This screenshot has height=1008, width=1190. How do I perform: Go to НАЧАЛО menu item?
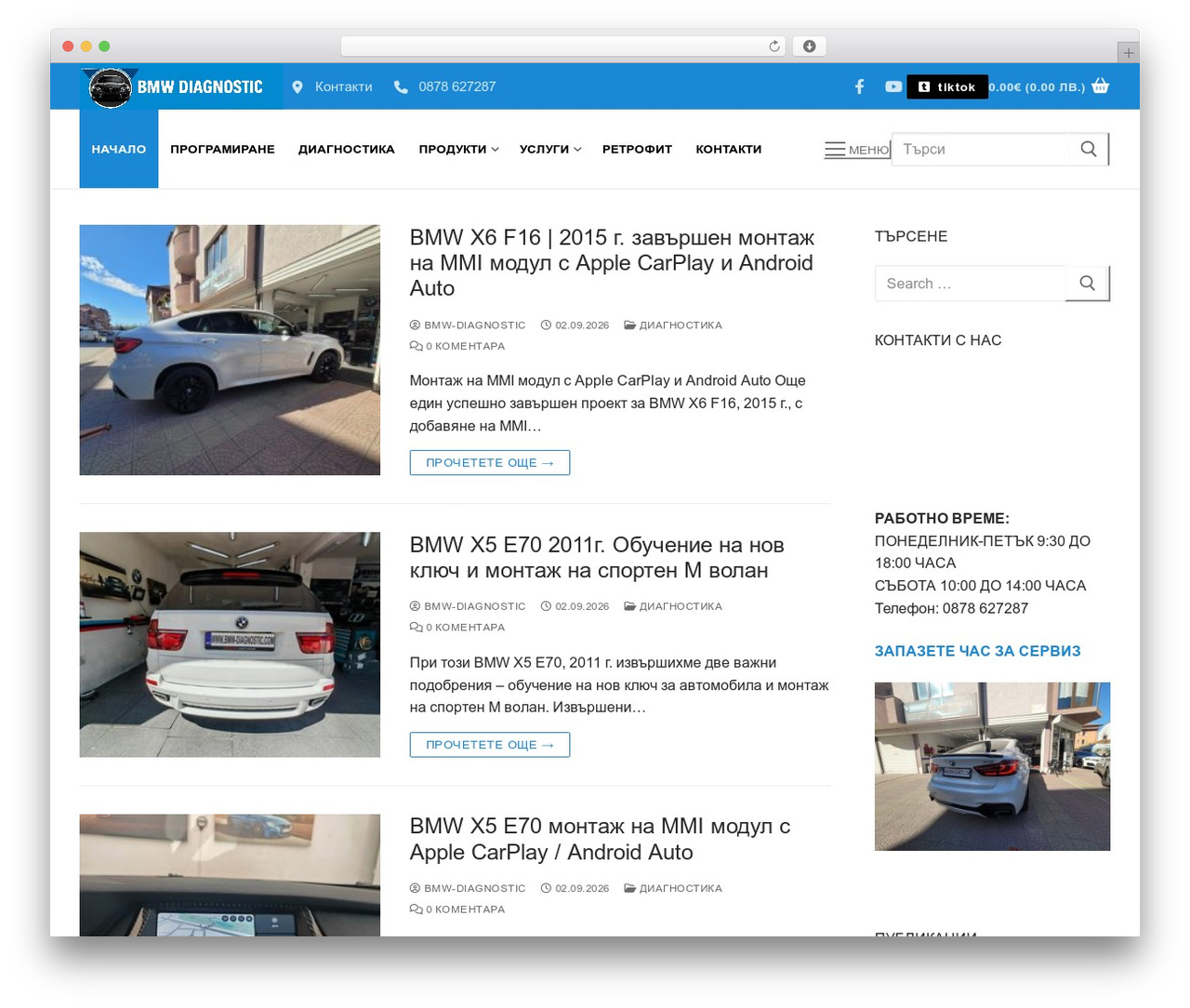click(119, 149)
